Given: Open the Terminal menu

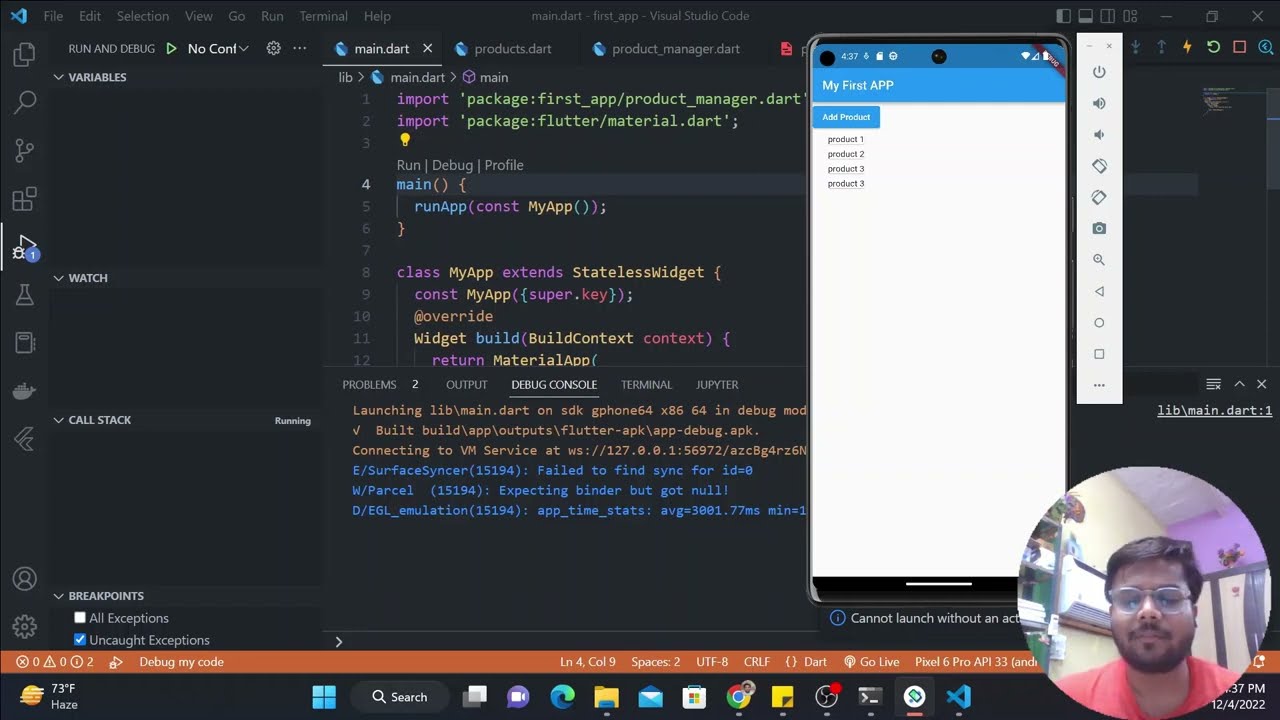Looking at the screenshot, I should click(324, 16).
